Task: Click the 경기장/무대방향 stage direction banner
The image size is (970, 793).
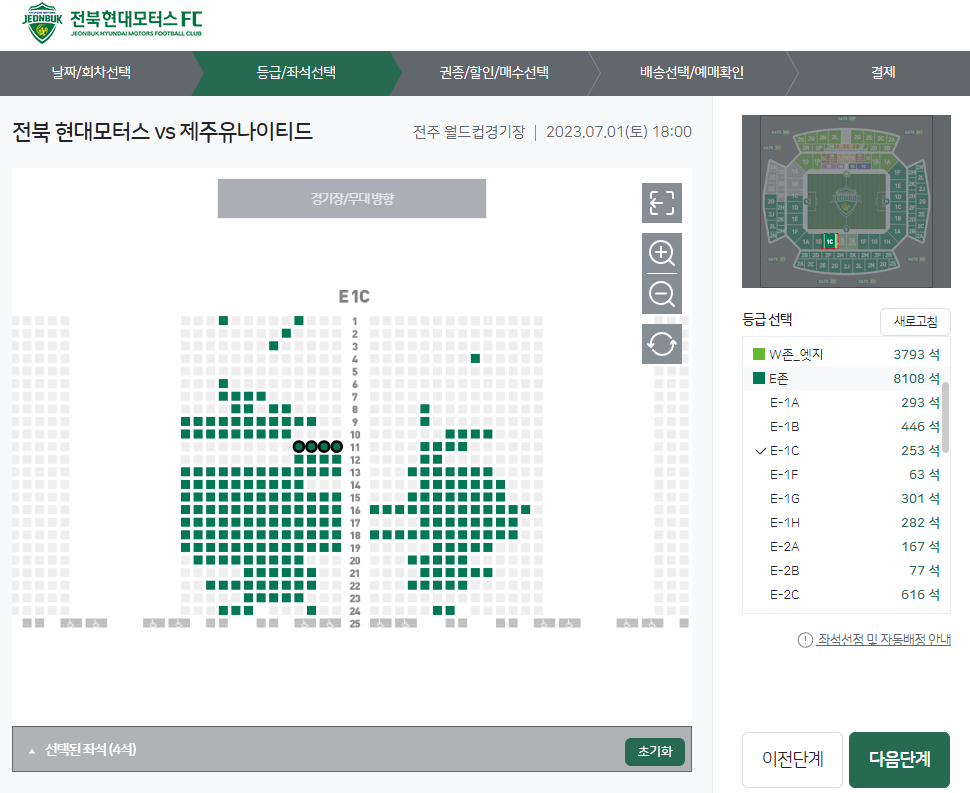Action: 352,199
